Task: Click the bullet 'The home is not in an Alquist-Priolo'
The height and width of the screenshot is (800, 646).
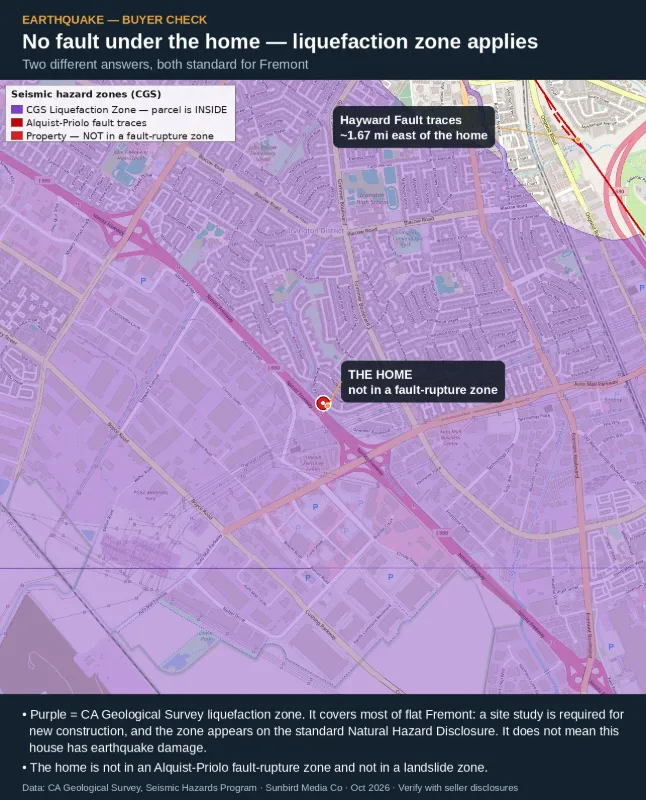Action: click(255, 768)
